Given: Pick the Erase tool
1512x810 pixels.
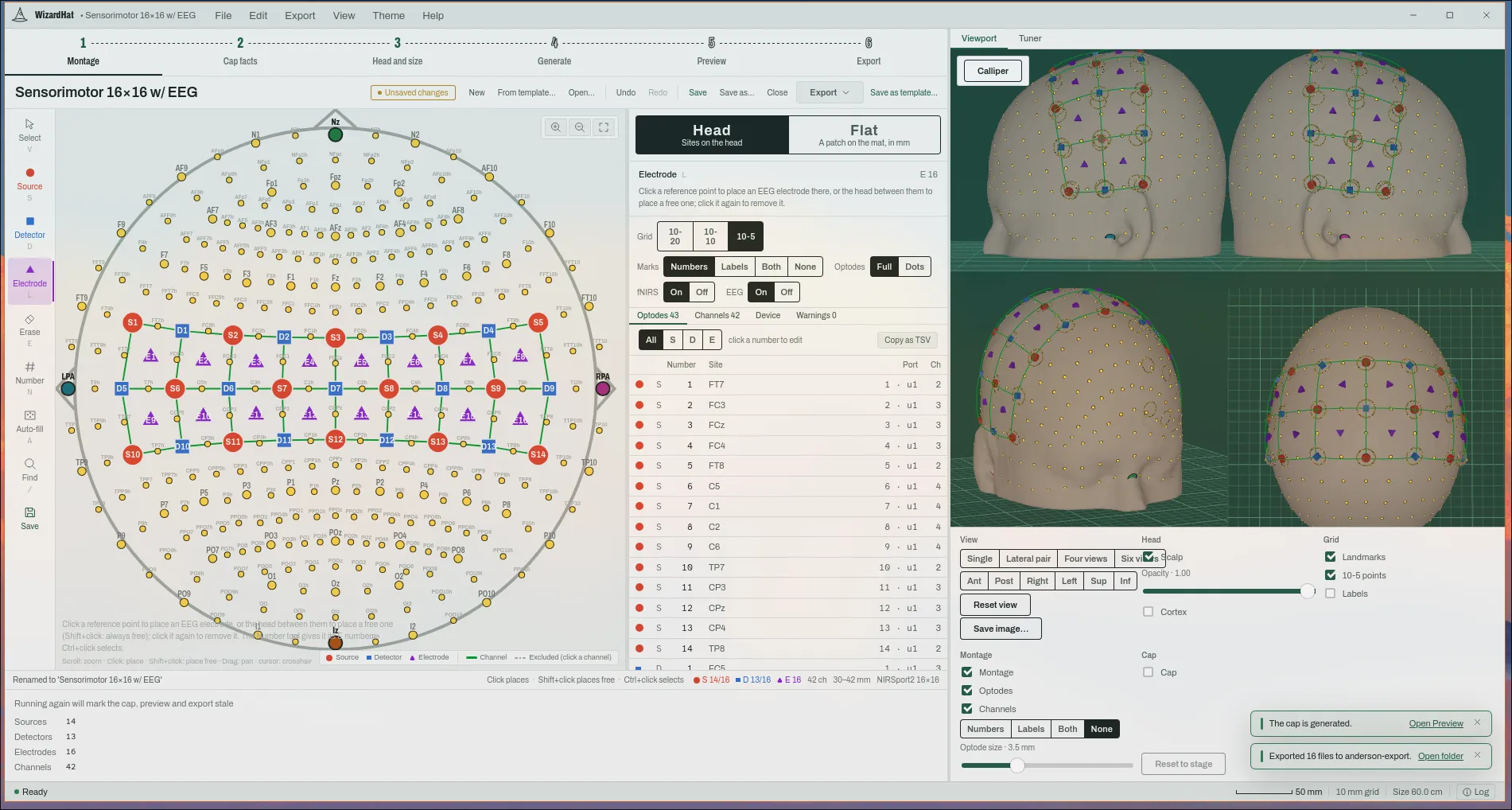Looking at the screenshot, I should (29, 325).
